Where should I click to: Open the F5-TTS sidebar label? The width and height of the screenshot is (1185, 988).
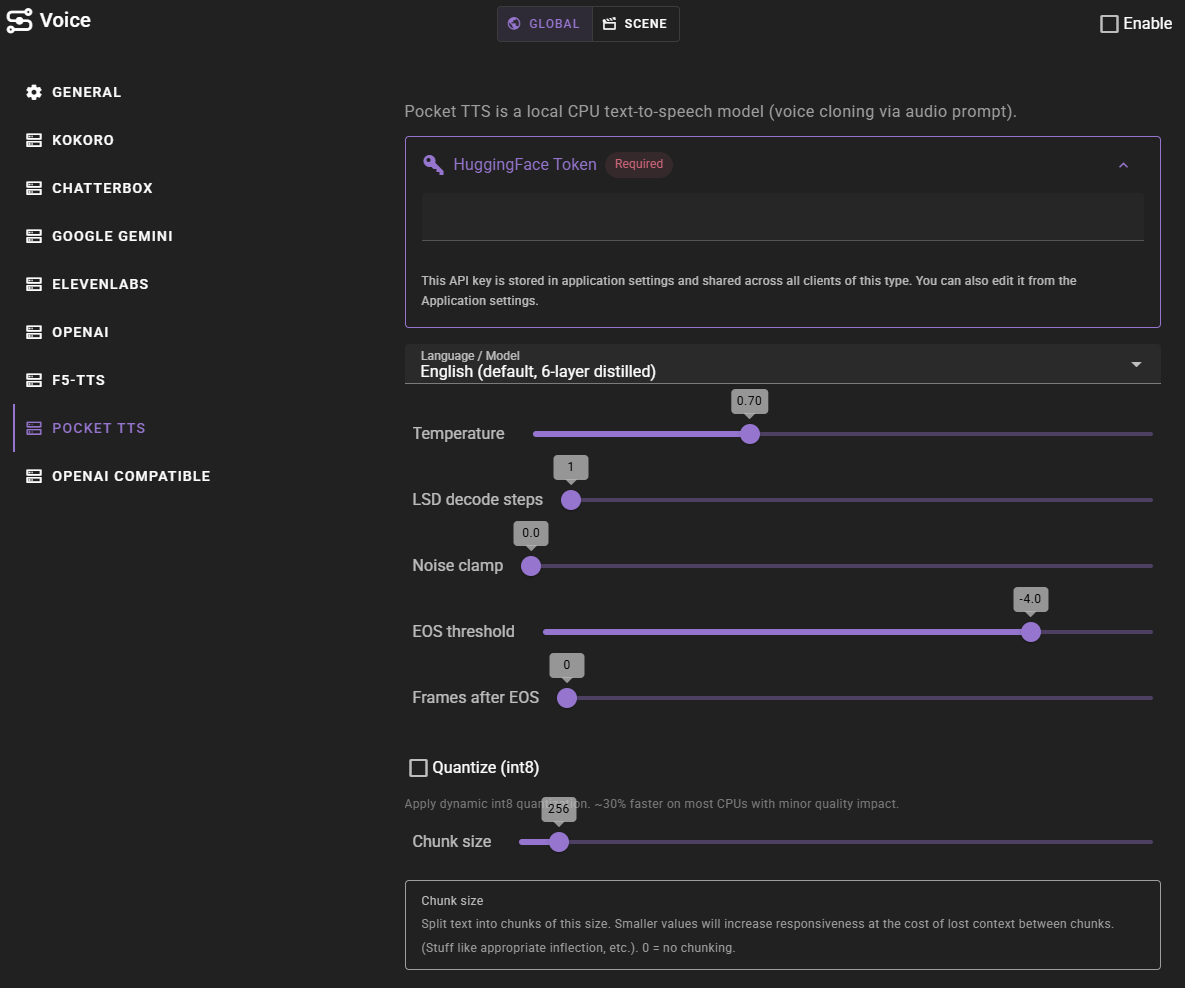click(79, 380)
